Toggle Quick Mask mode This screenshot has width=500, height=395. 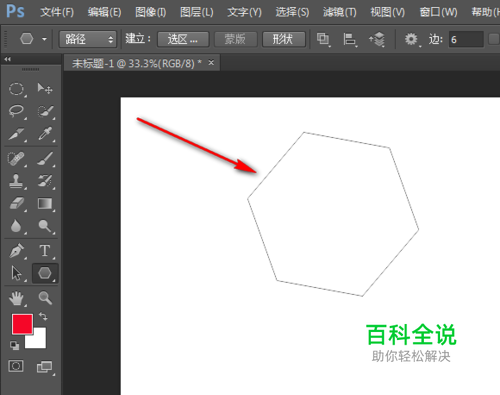[16, 366]
